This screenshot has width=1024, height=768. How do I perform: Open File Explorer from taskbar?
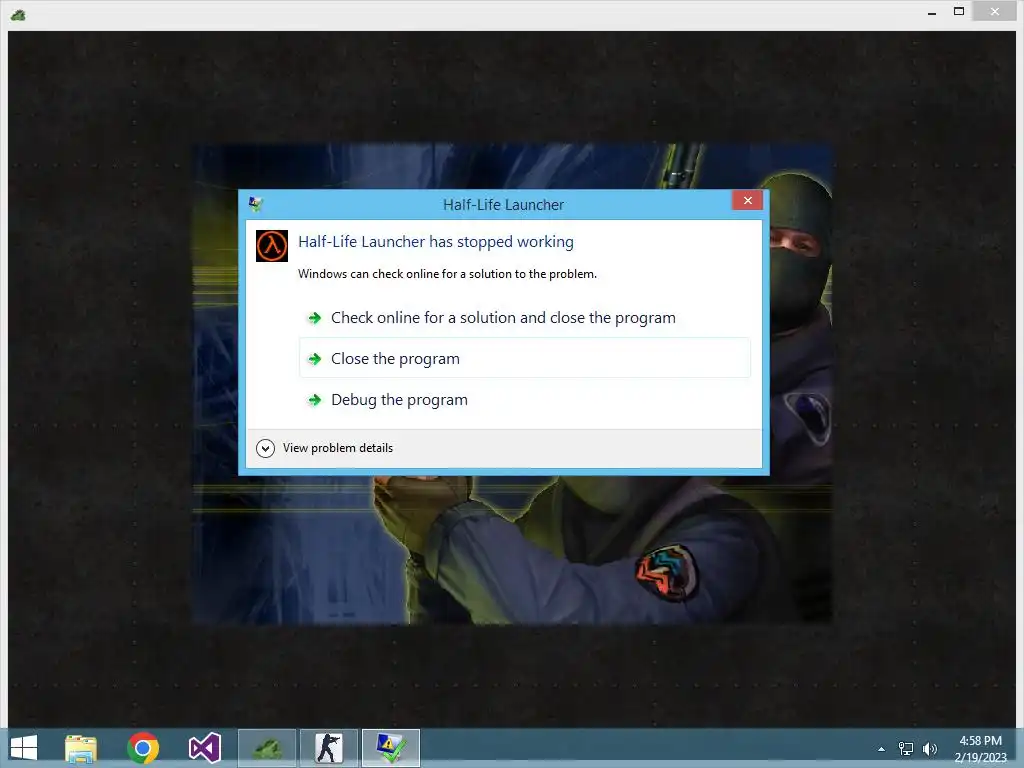(x=81, y=748)
